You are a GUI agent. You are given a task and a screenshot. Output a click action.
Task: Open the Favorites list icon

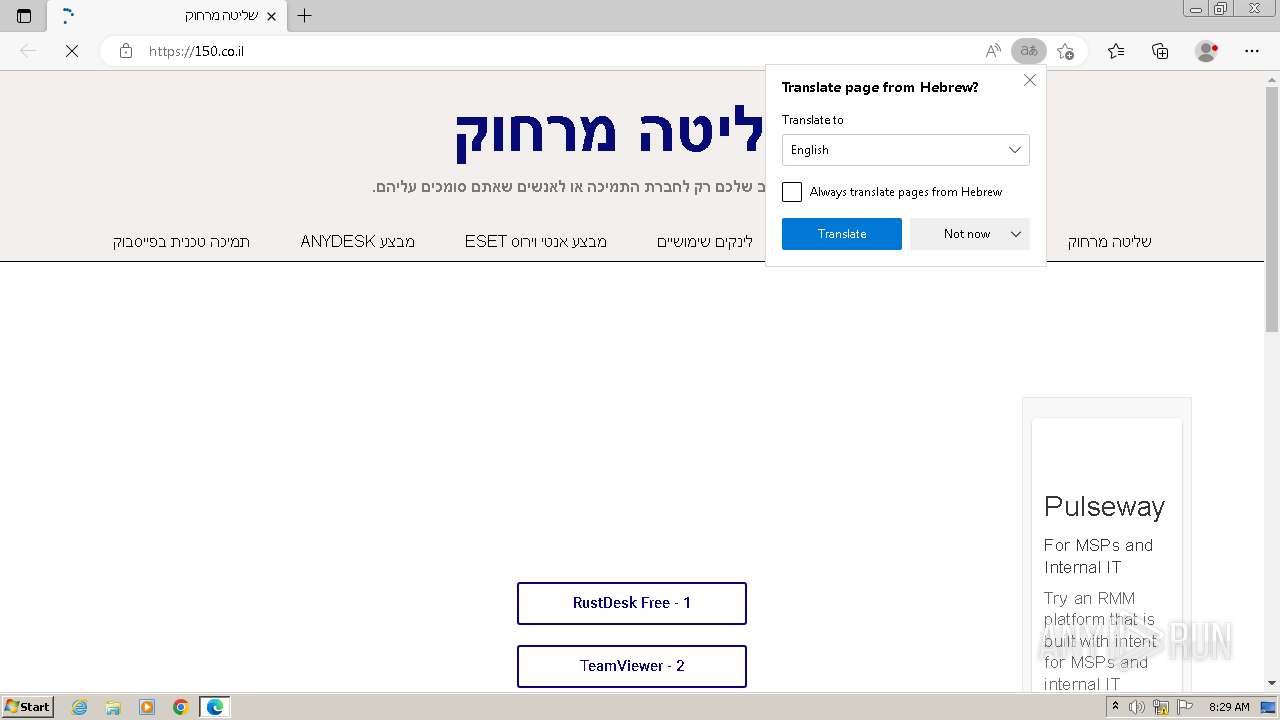pos(1116,51)
